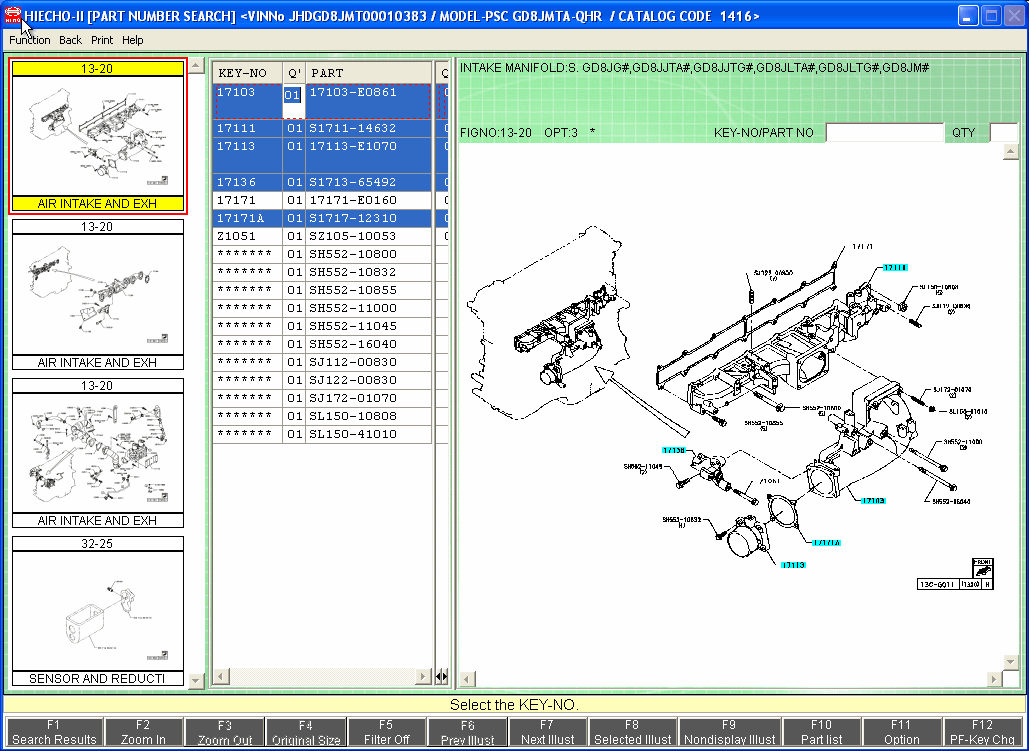This screenshot has width=1029, height=751.
Task: Click highlighted 17103 callout in the diagram
Action: click(873, 500)
